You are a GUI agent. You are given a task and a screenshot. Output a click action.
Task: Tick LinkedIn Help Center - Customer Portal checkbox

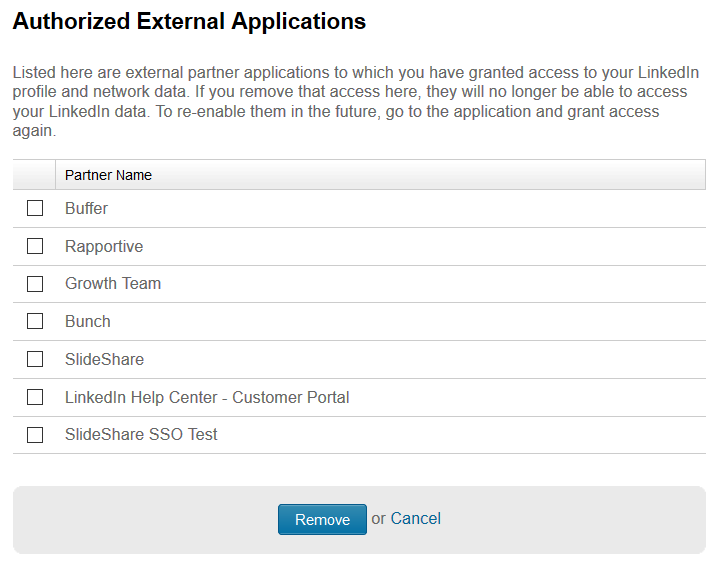pyautogui.click(x=35, y=397)
